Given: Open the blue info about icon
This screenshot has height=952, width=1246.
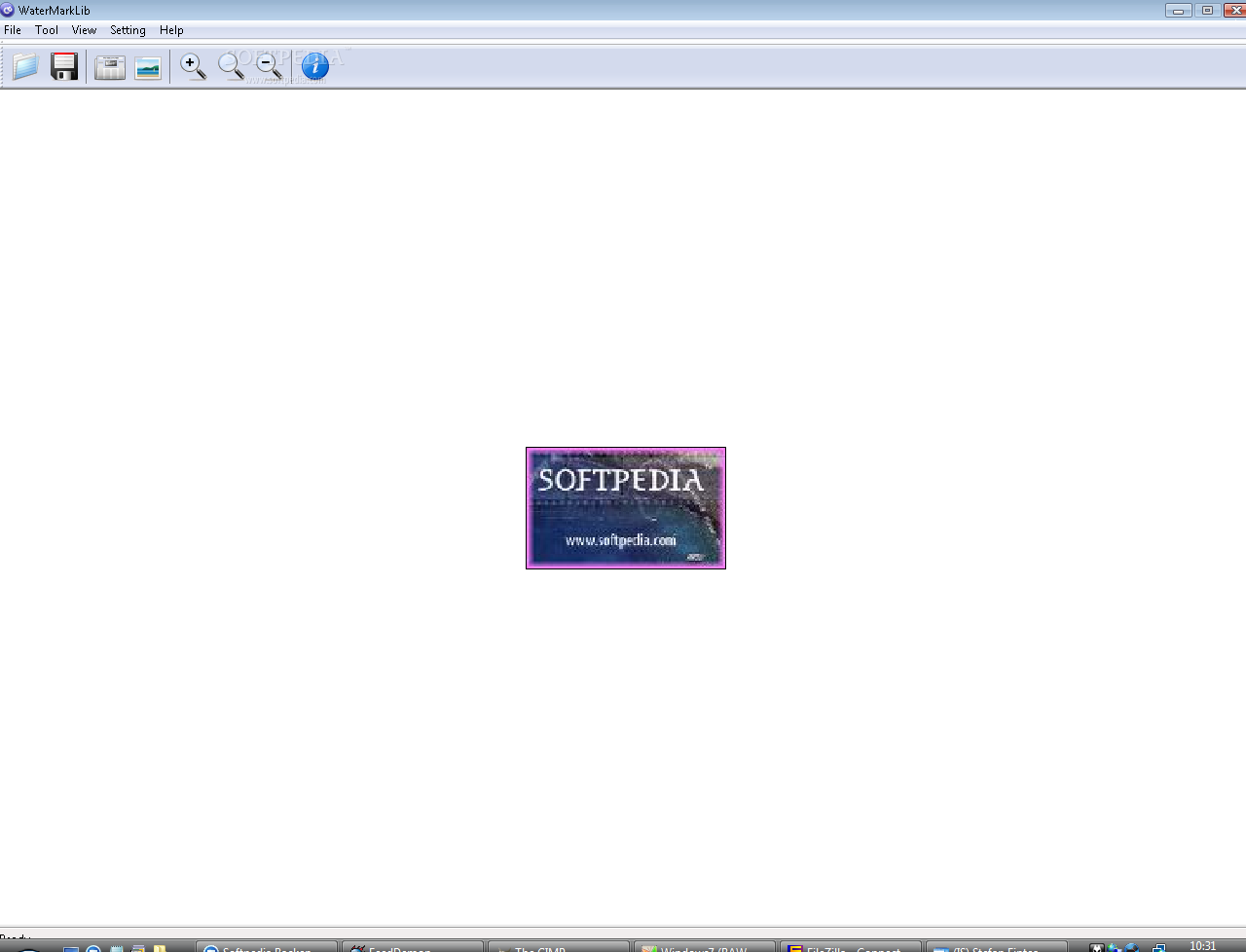Looking at the screenshot, I should point(315,66).
